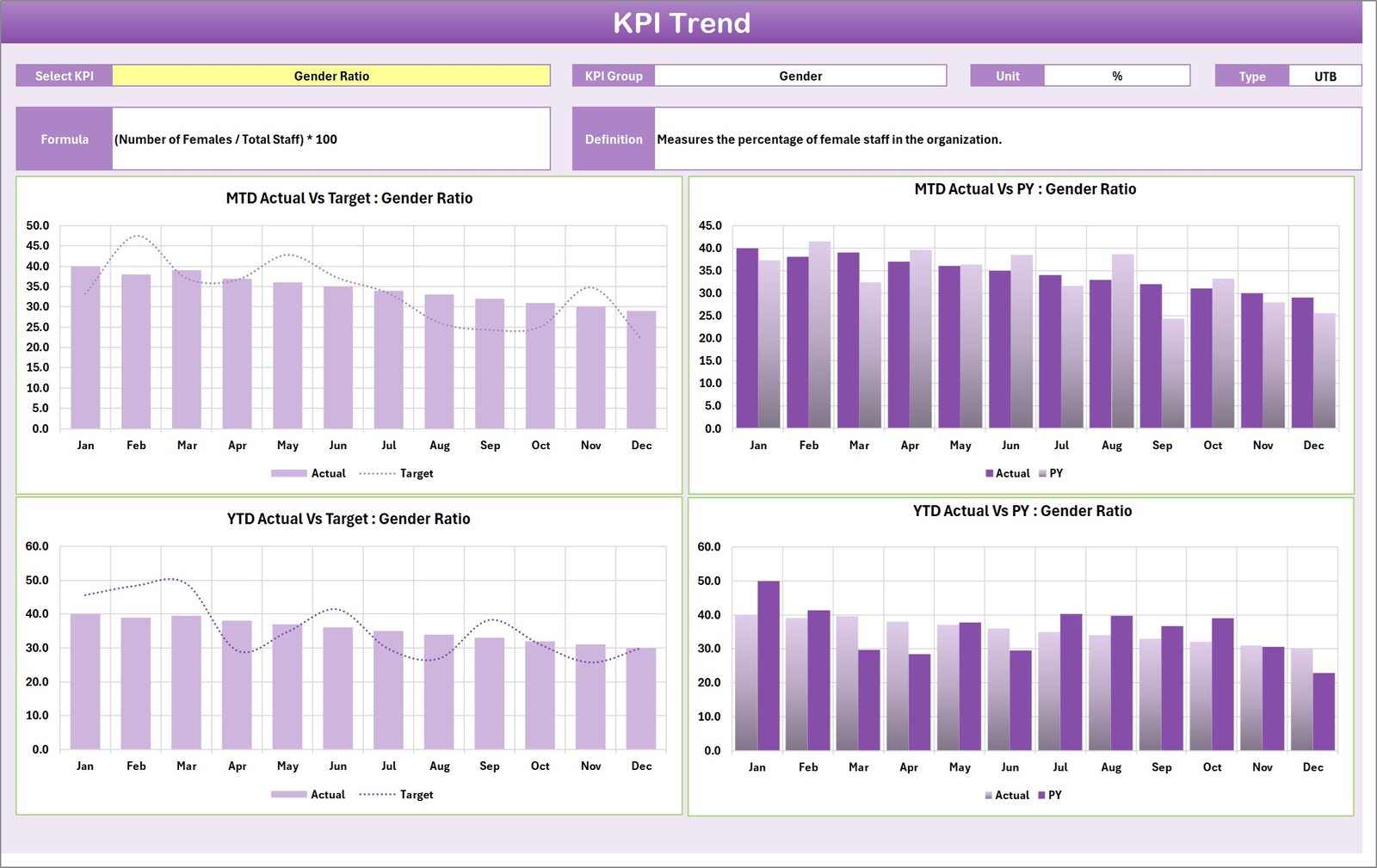Click the PY legend in MTD Vs PY chart
This screenshot has width=1377, height=868.
[x=1055, y=473]
